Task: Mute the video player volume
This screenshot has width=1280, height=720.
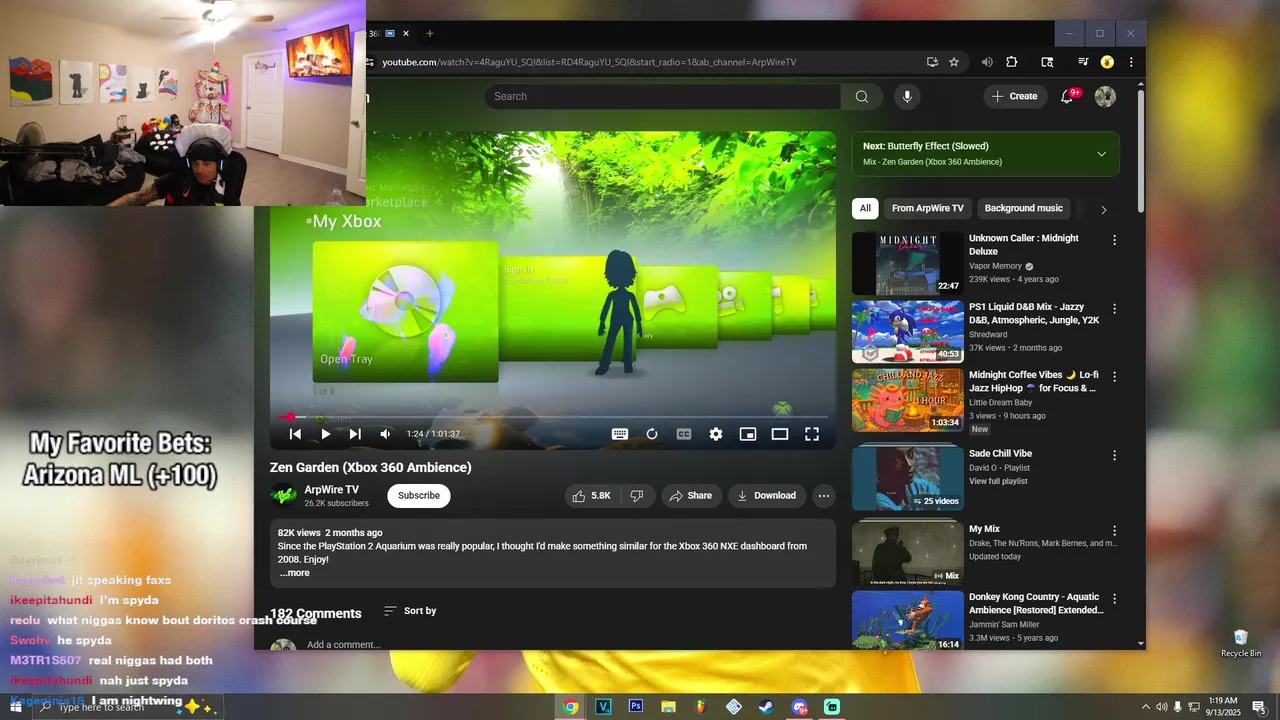Action: click(386, 434)
